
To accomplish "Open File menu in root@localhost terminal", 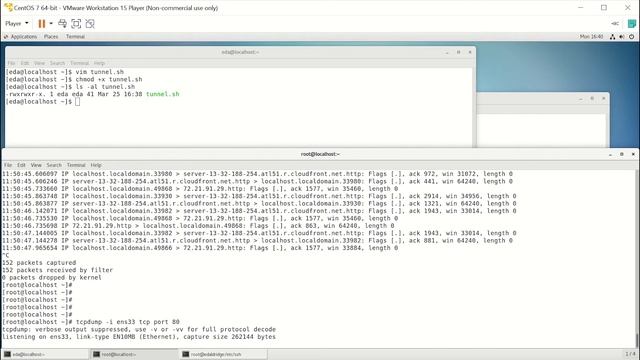I will click(8, 165).
